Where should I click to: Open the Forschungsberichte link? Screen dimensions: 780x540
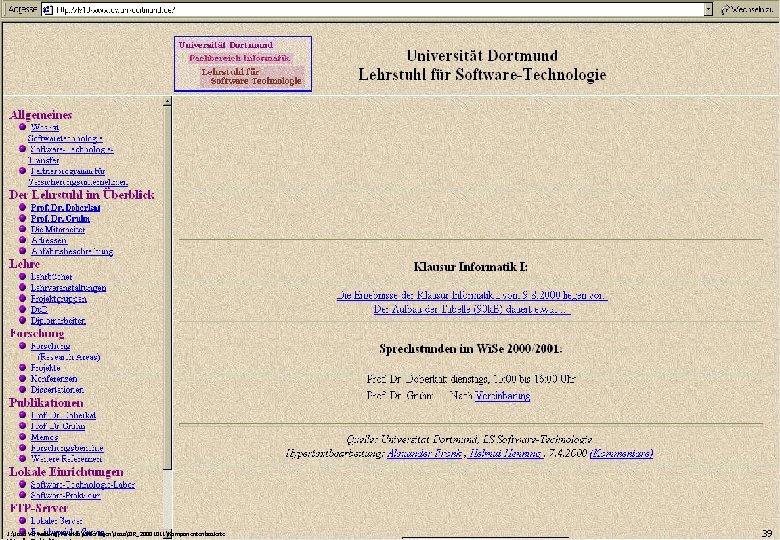67,448
